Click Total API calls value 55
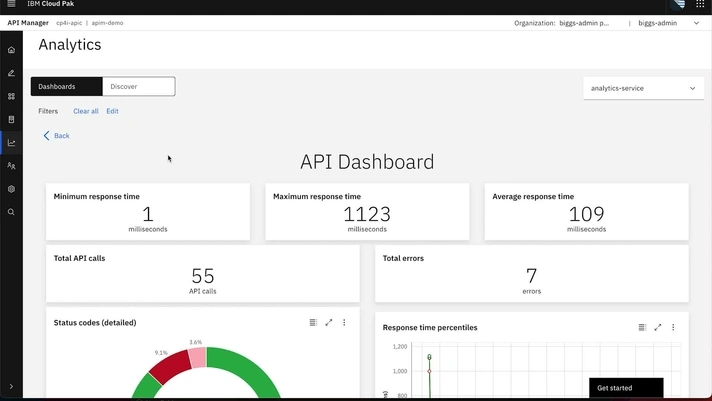 203,276
